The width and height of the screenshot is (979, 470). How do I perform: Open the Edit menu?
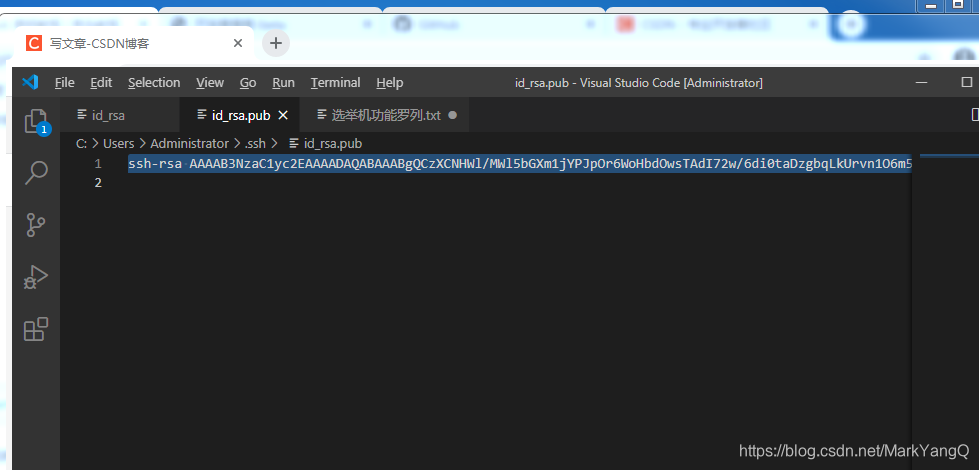tap(101, 82)
